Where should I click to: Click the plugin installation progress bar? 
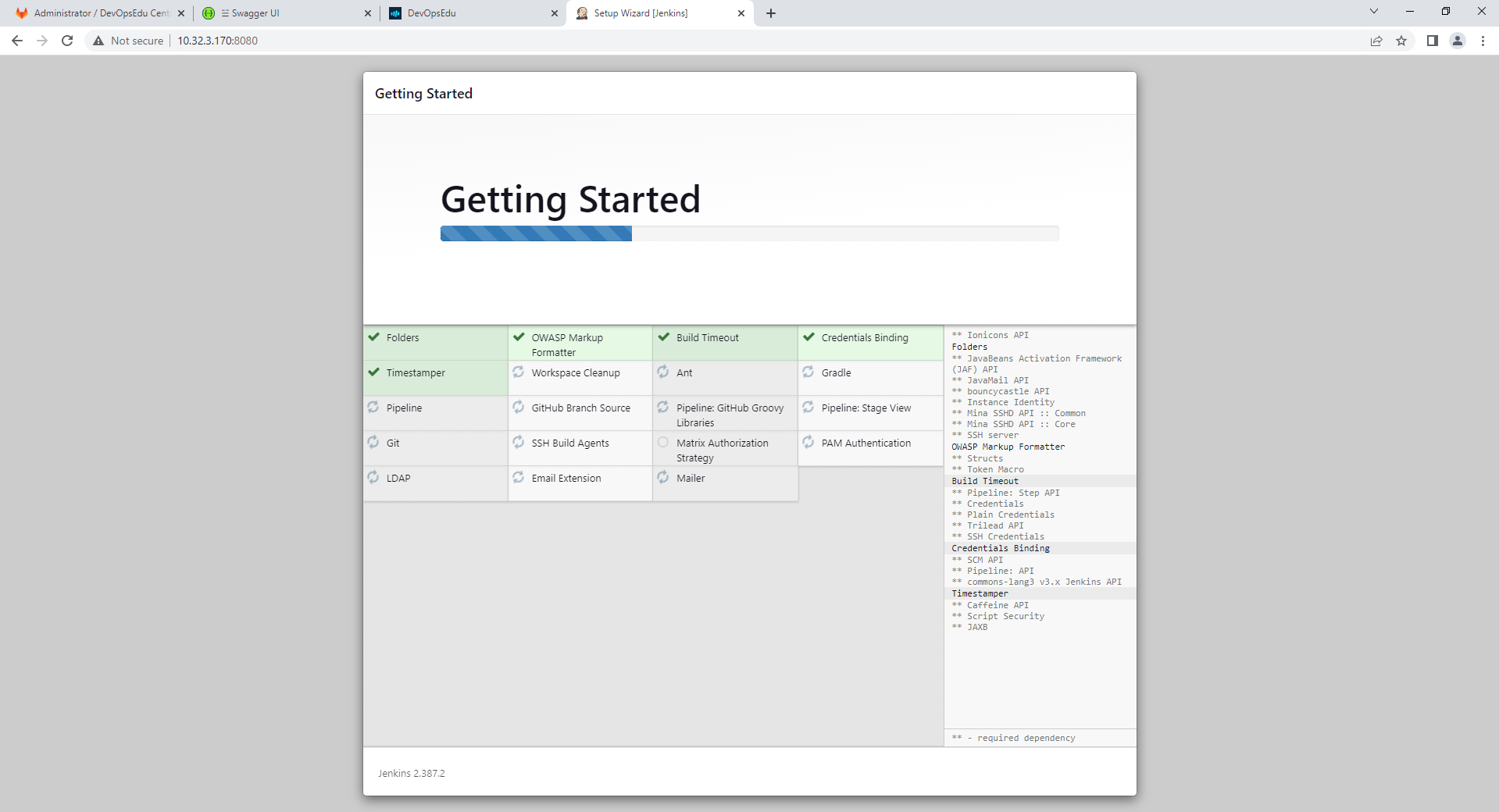click(749, 233)
